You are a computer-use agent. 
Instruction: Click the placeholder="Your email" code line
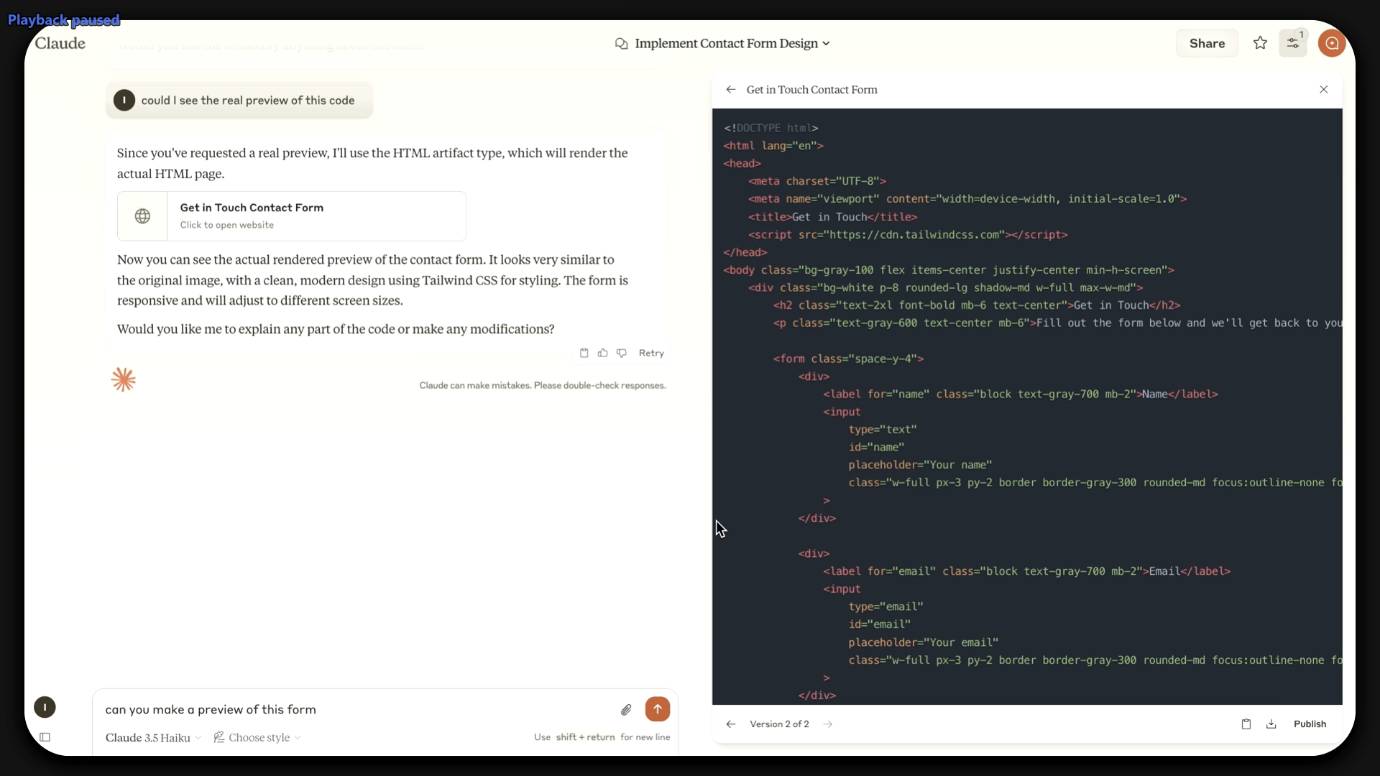click(x=924, y=642)
